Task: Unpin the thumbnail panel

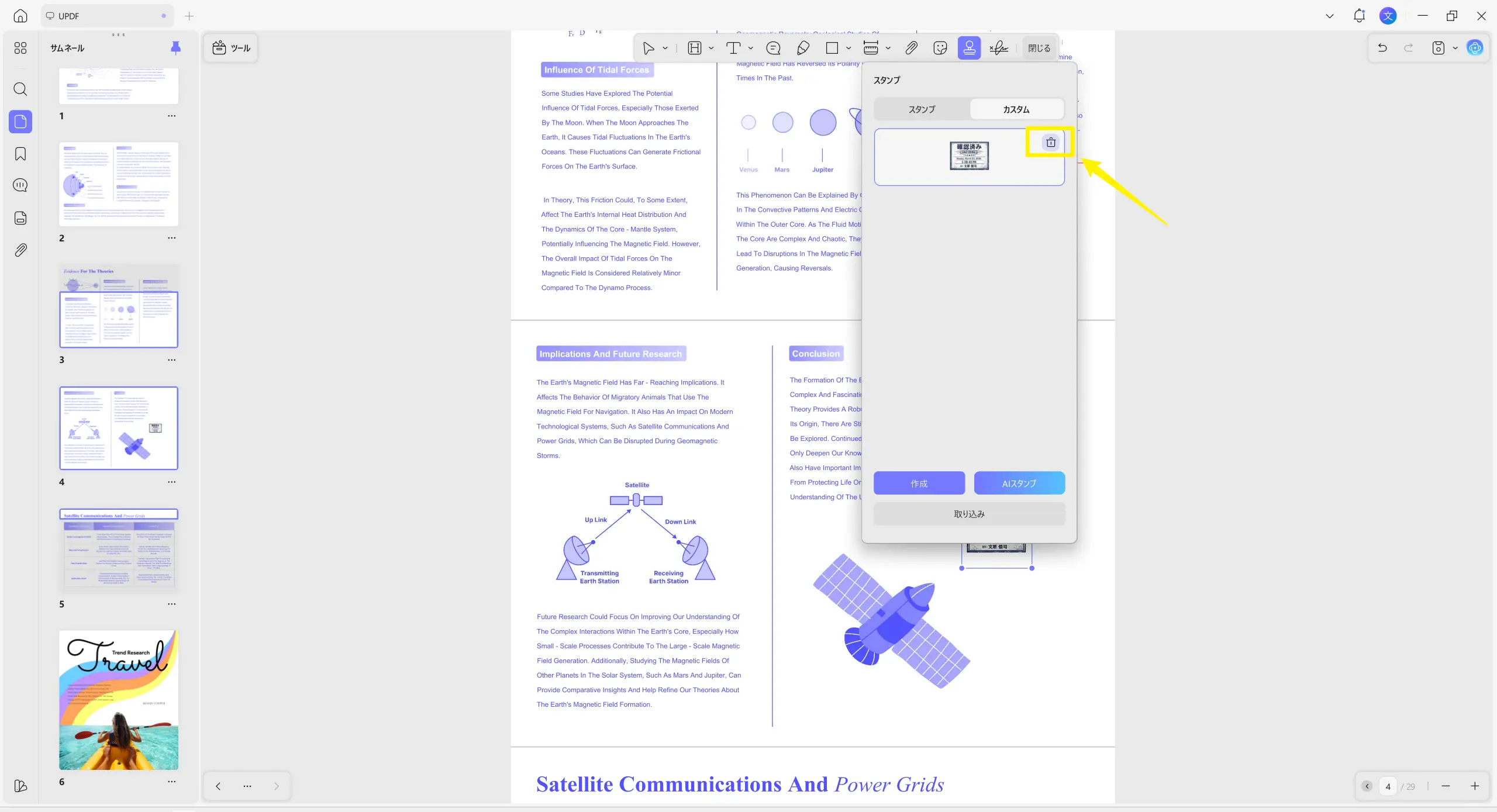Action: coord(175,48)
